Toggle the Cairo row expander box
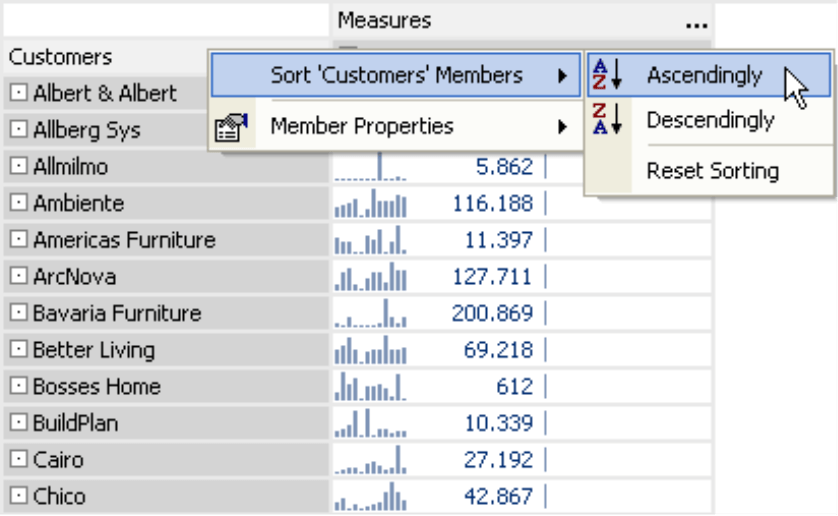This screenshot has width=838, height=516. click(x=18, y=460)
